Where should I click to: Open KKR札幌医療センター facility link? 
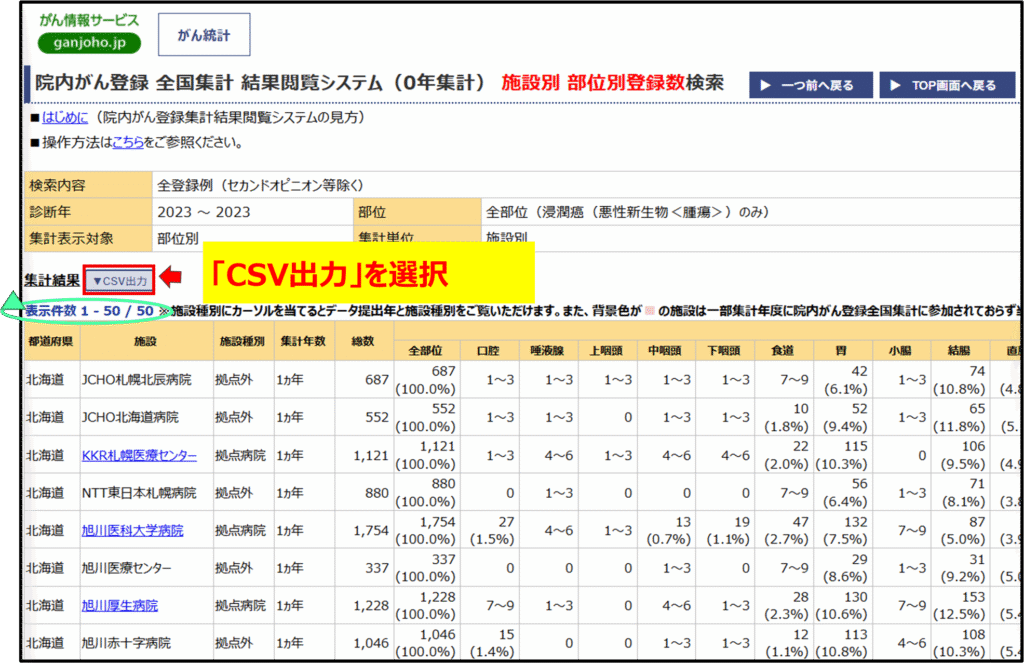[139, 455]
